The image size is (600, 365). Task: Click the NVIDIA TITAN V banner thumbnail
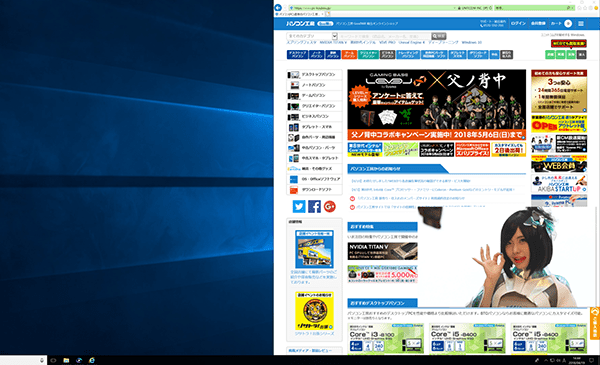pos(382,251)
